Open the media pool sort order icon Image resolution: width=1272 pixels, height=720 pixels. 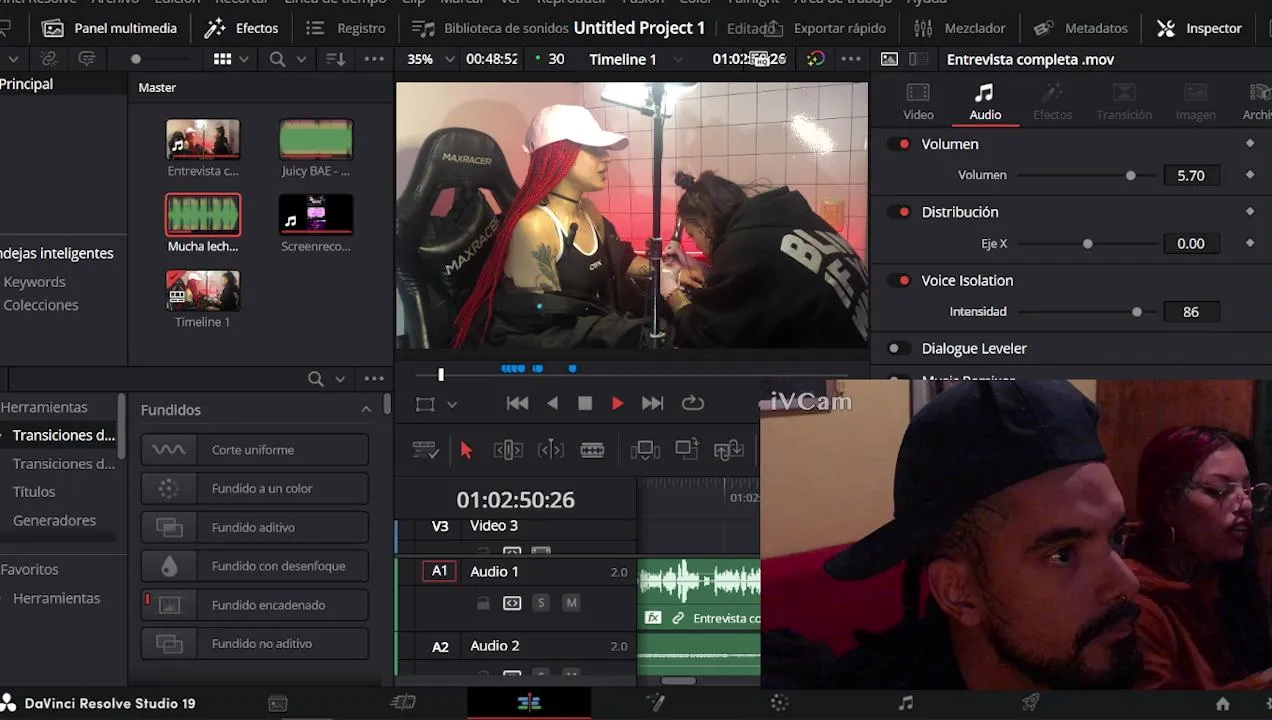(x=336, y=59)
